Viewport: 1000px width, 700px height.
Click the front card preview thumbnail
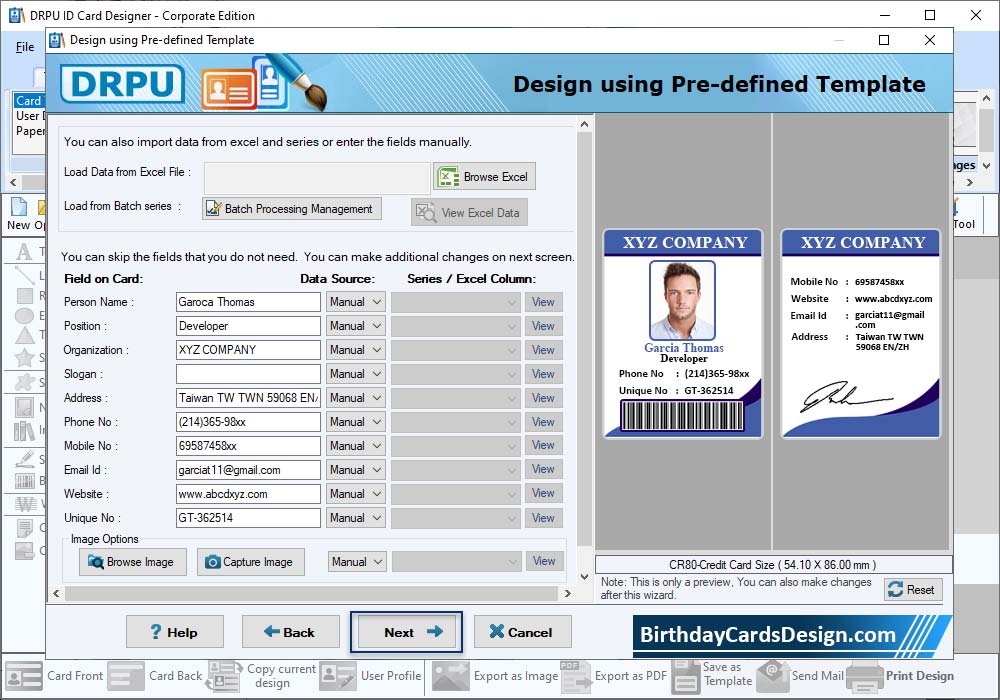(x=683, y=334)
